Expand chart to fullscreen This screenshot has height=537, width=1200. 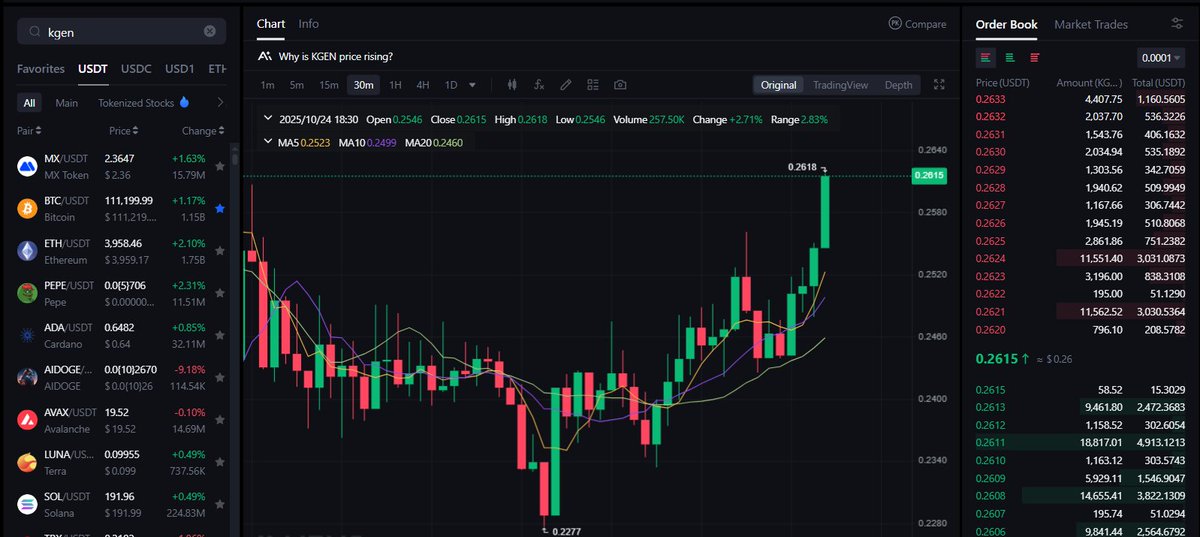tap(938, 85)
